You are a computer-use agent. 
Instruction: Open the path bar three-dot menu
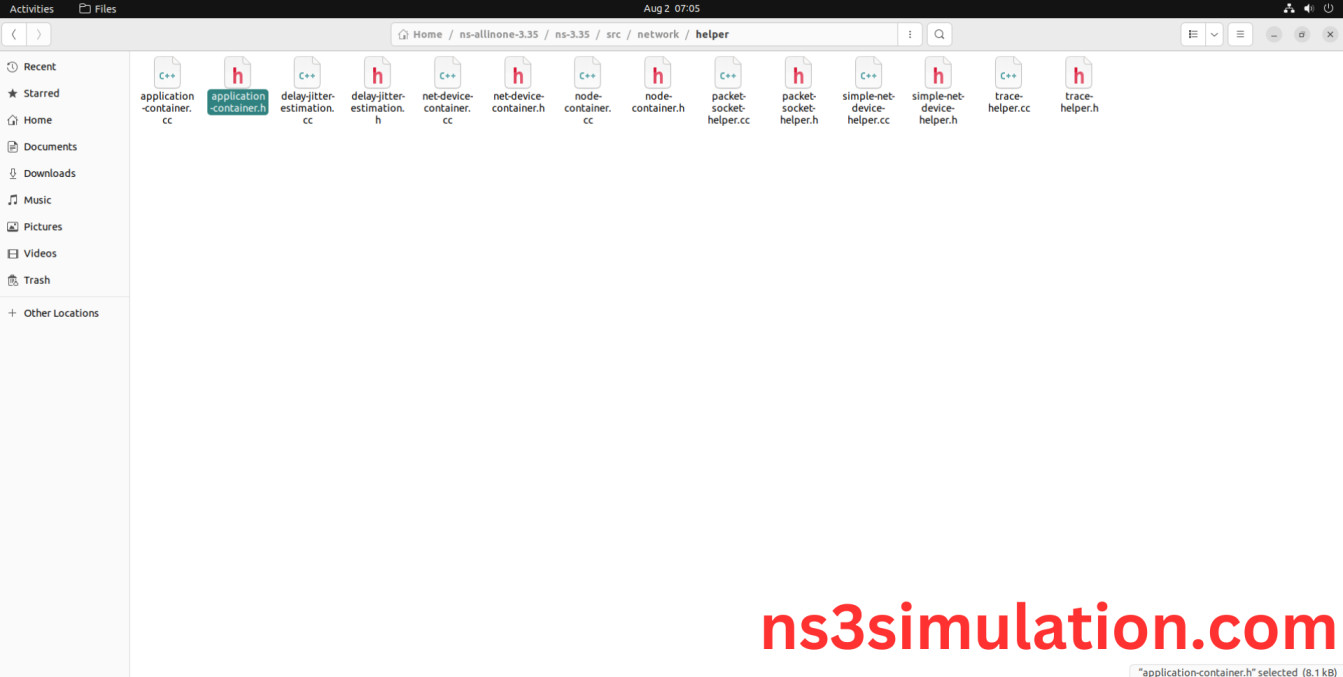coord(909,34)
